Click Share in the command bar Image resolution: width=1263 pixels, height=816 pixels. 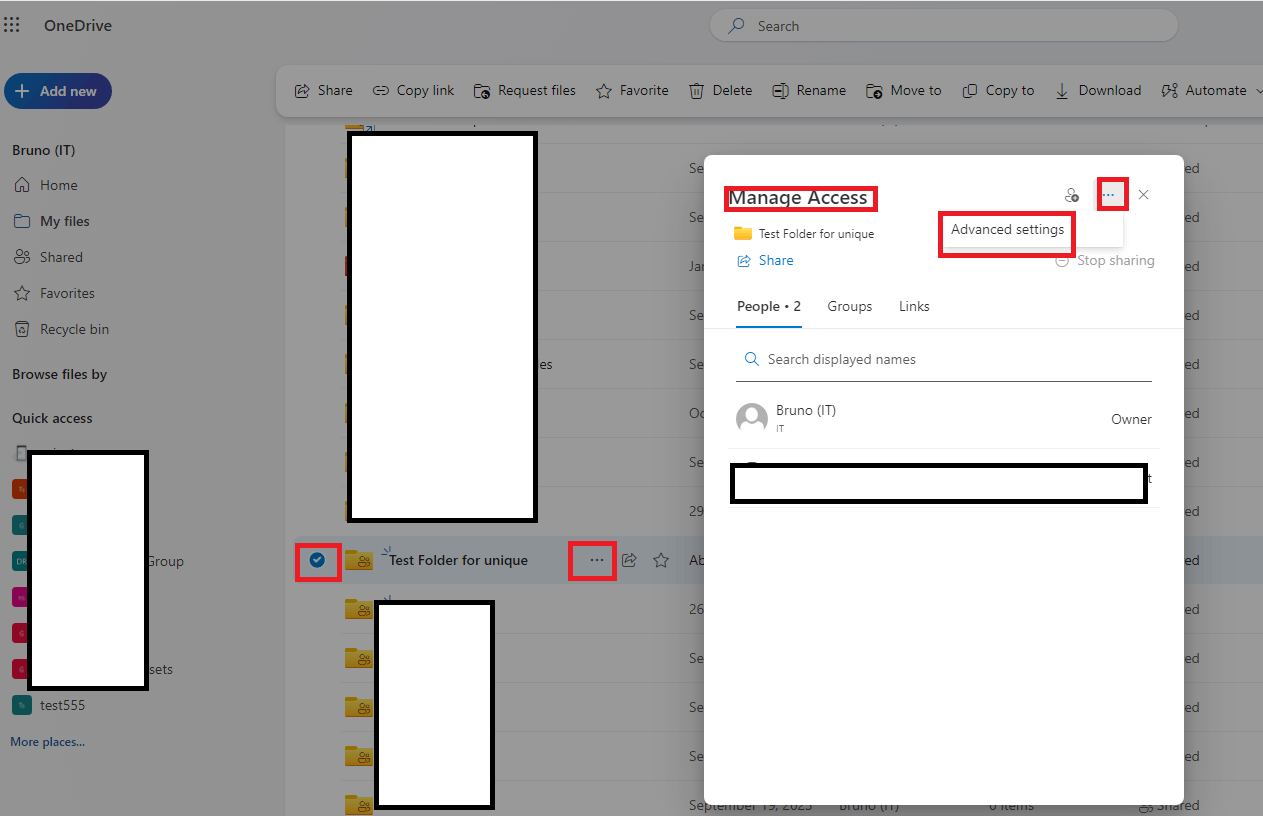click(323, 90)
